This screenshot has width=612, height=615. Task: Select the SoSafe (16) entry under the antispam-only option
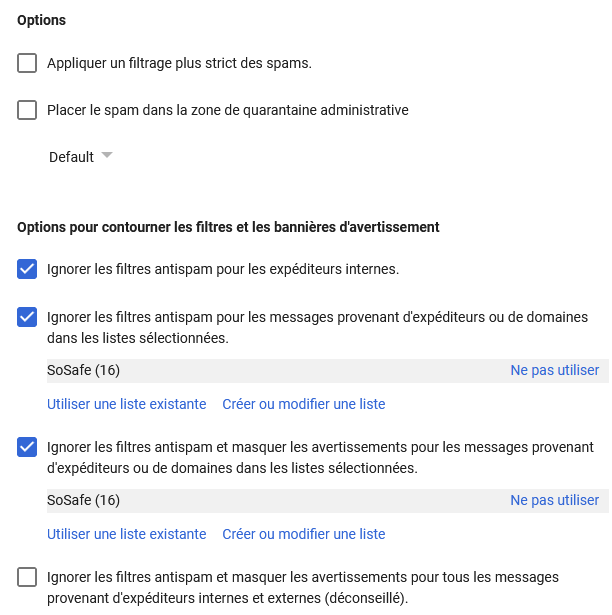[x=84, y=371]
